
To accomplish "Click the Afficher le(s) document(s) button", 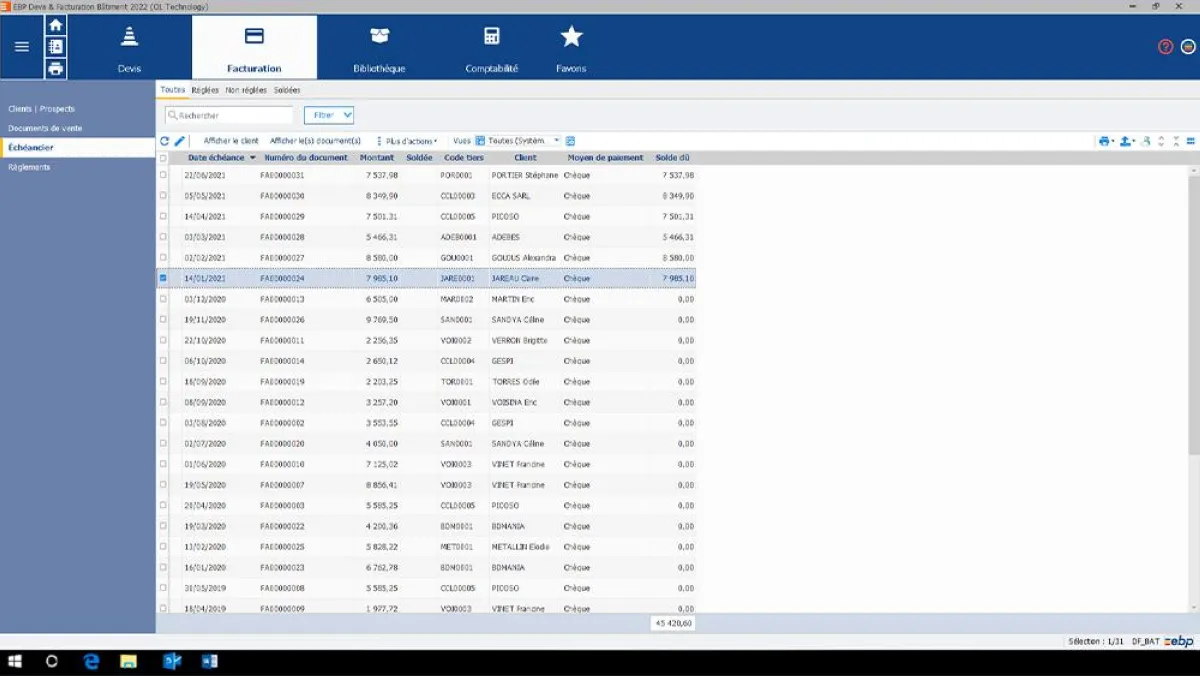I will tap(315, 141).
